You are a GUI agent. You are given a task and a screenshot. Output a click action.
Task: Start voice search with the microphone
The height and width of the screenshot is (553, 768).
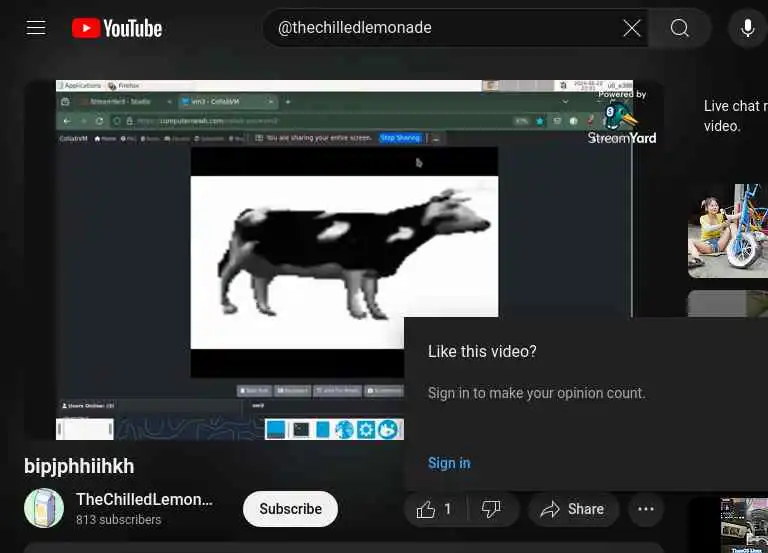(x=747, y=28)
